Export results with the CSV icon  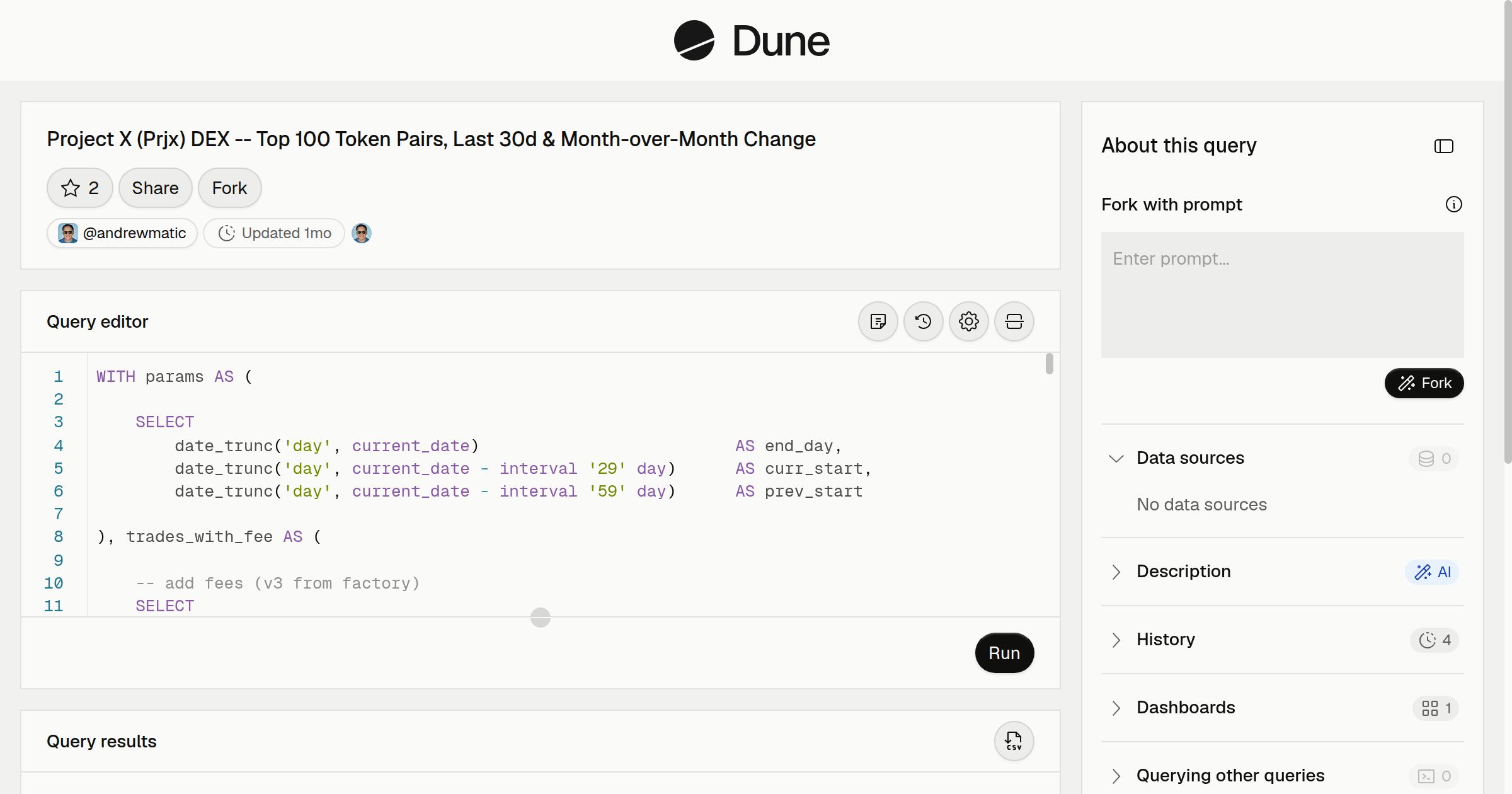coord(1014,741)
